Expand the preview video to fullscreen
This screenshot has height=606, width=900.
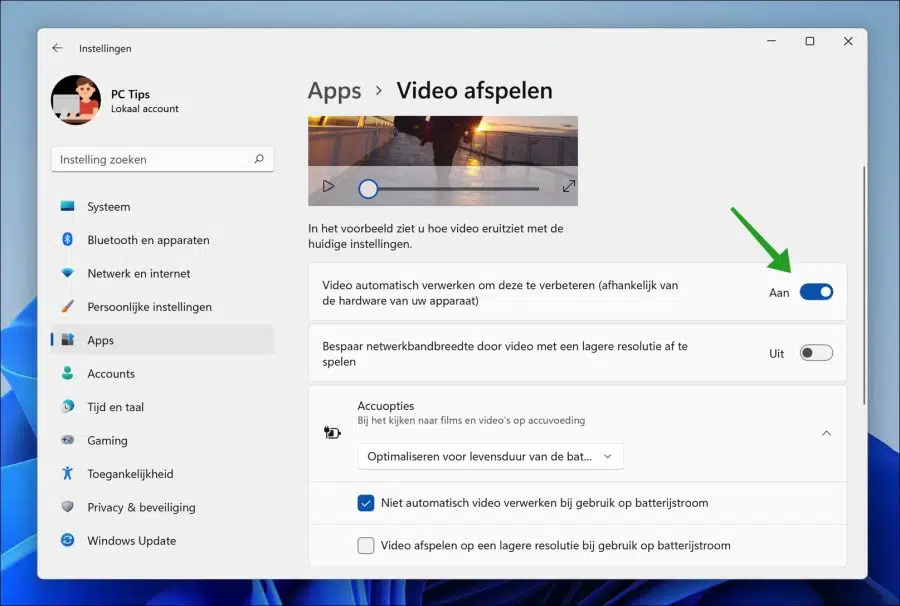pyautogui.click(x=568, y=186)
